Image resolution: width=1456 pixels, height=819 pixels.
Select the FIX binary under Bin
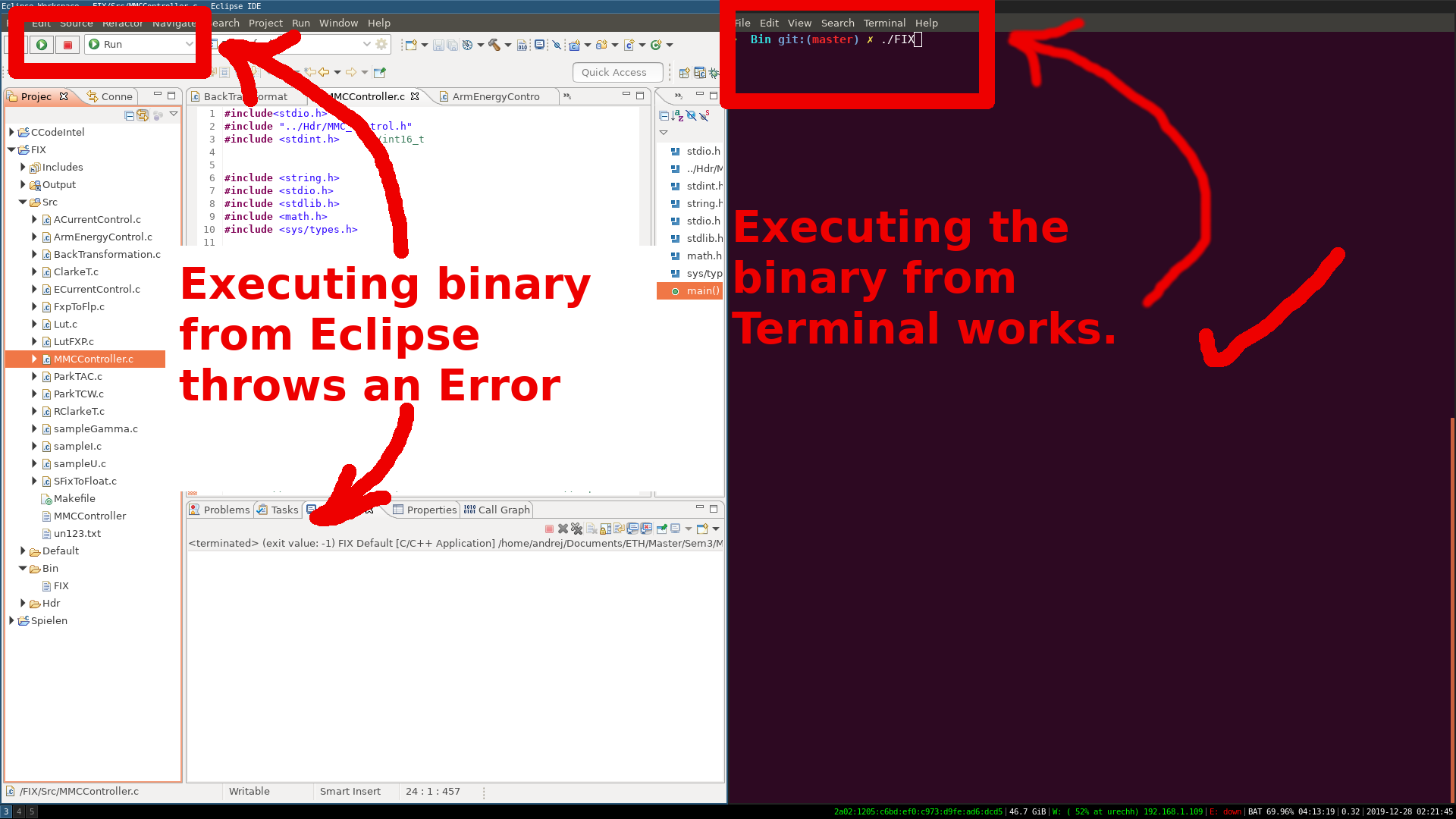coord(61,585)
